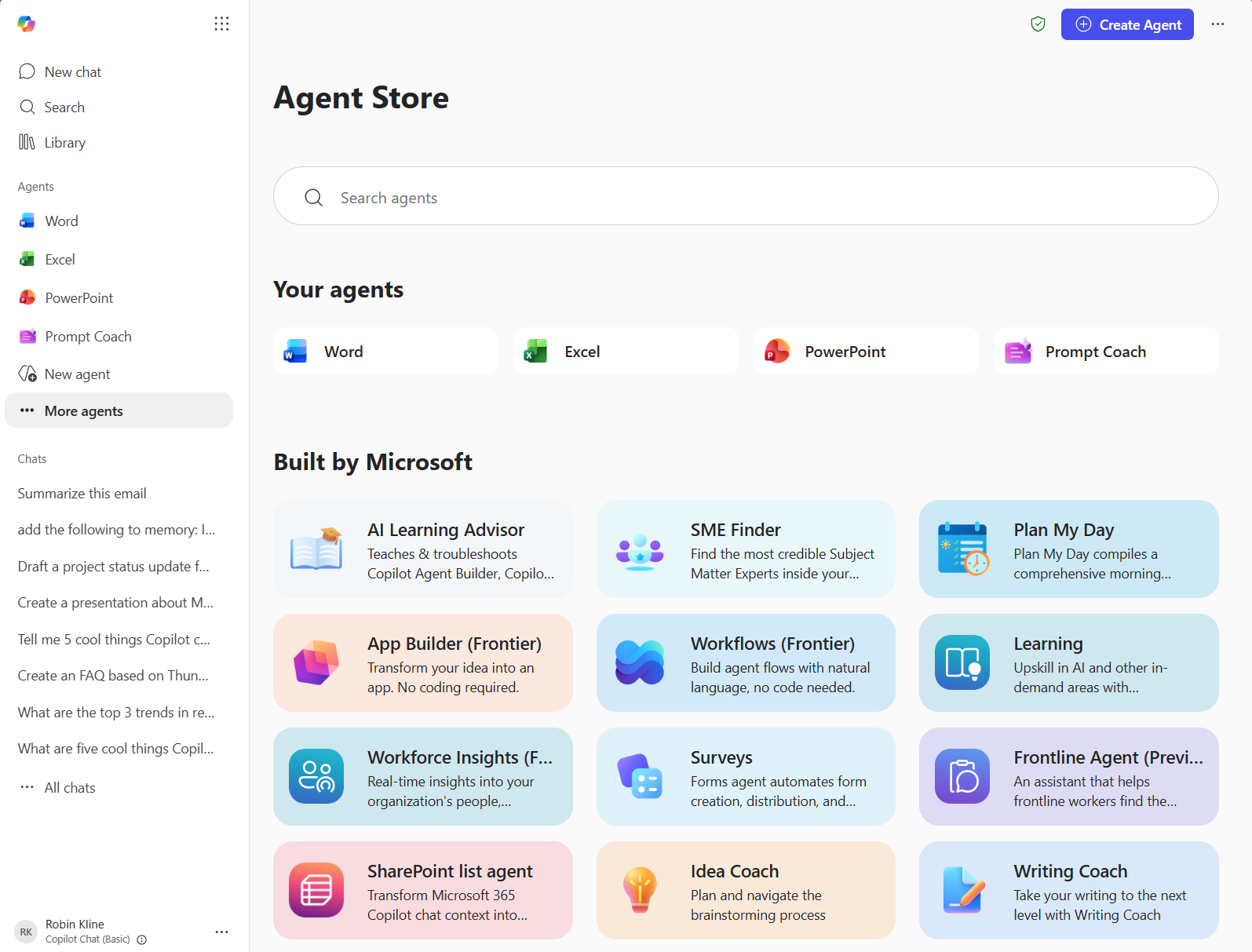1252x952 pixels.
Task: Select More agents in the sidebar
Action: (119, 410)
